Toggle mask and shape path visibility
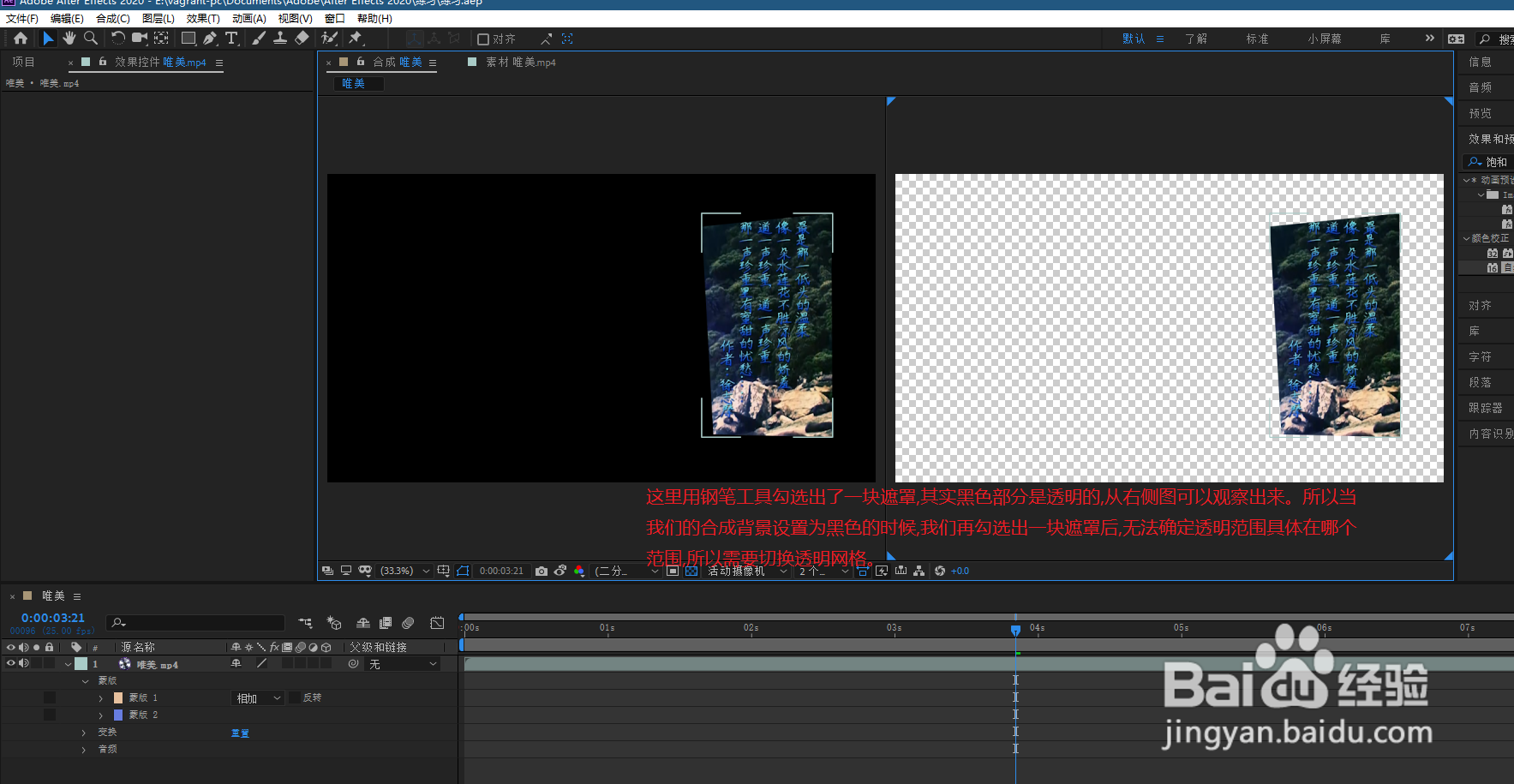Screen dimensions: 1514x784 click(463, 571)
